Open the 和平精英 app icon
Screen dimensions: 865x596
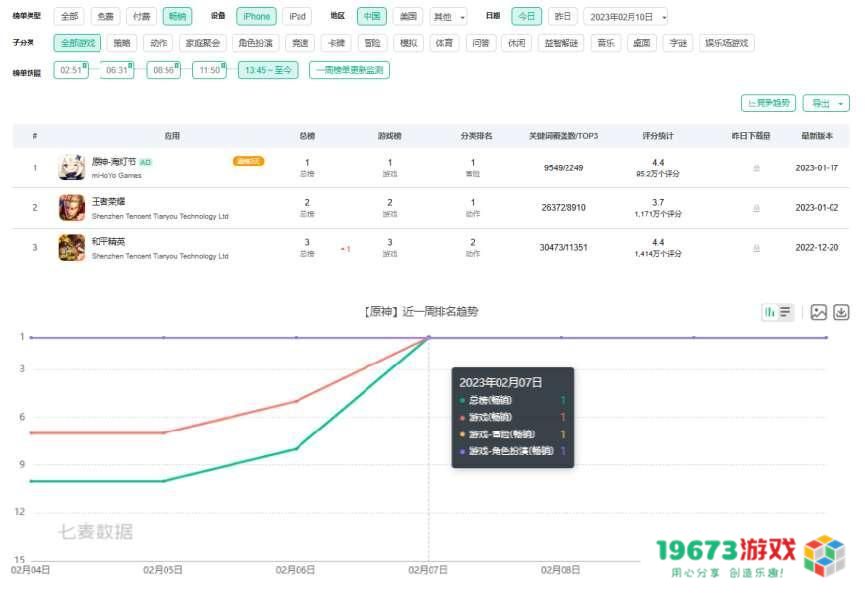(71, 247)
